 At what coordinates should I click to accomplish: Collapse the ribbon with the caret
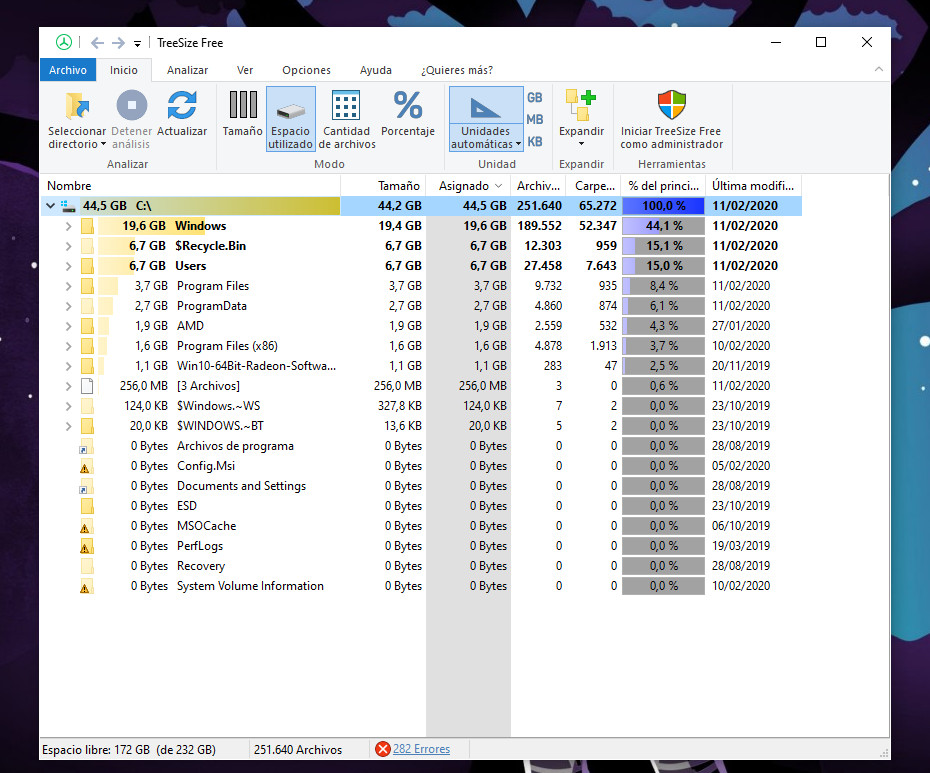click(x=878, y=69)
